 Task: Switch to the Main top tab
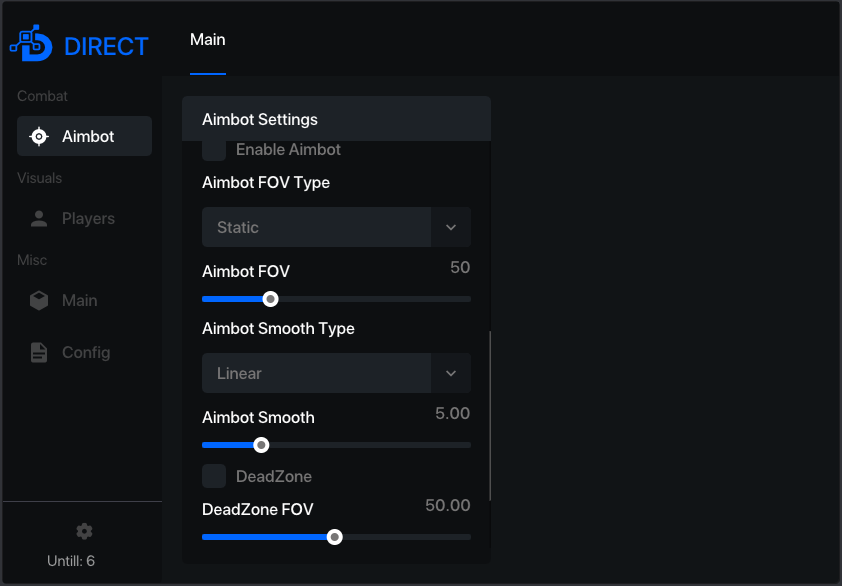click(x=208, y=40)
